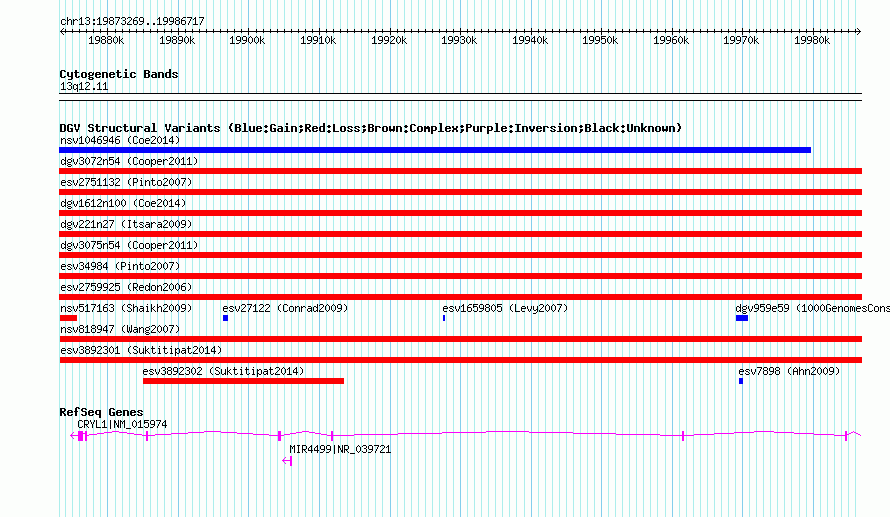The width and height of the screenshot is (890, 517).
Task: Select the MIR4499|NR_039721 gene label
Action: [x=340, y=449]
